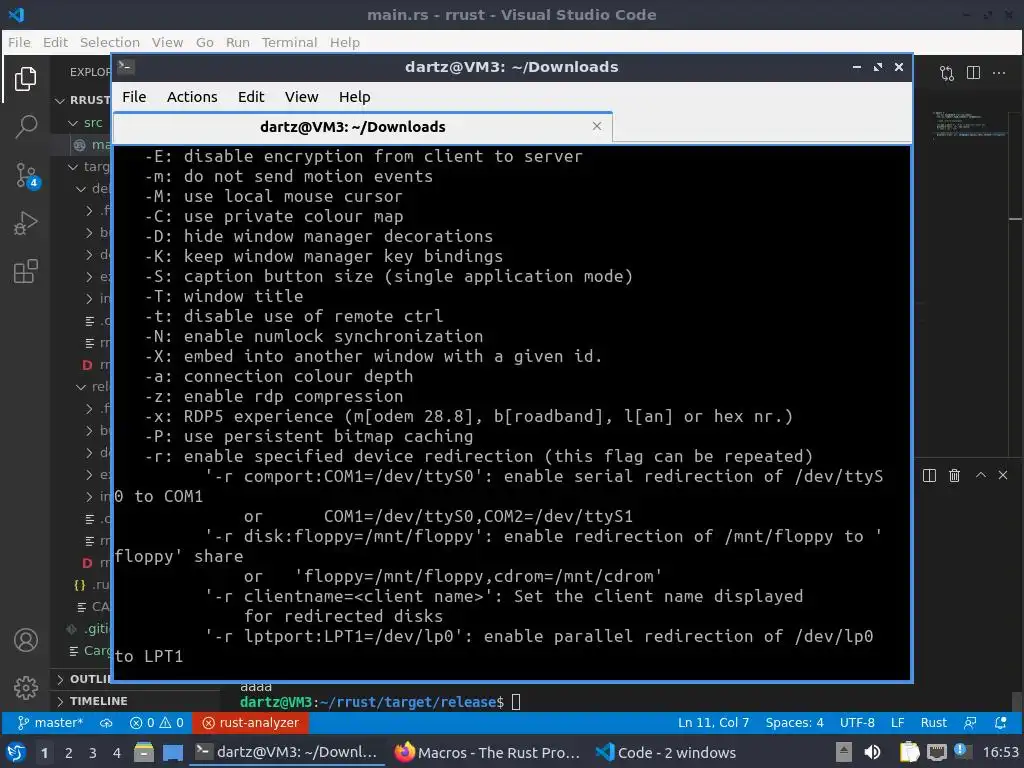Image resolution: width=1024 pixels, height=768 pixels.
Task: Collapse the RRUST root folder
Action: (60, 101)
